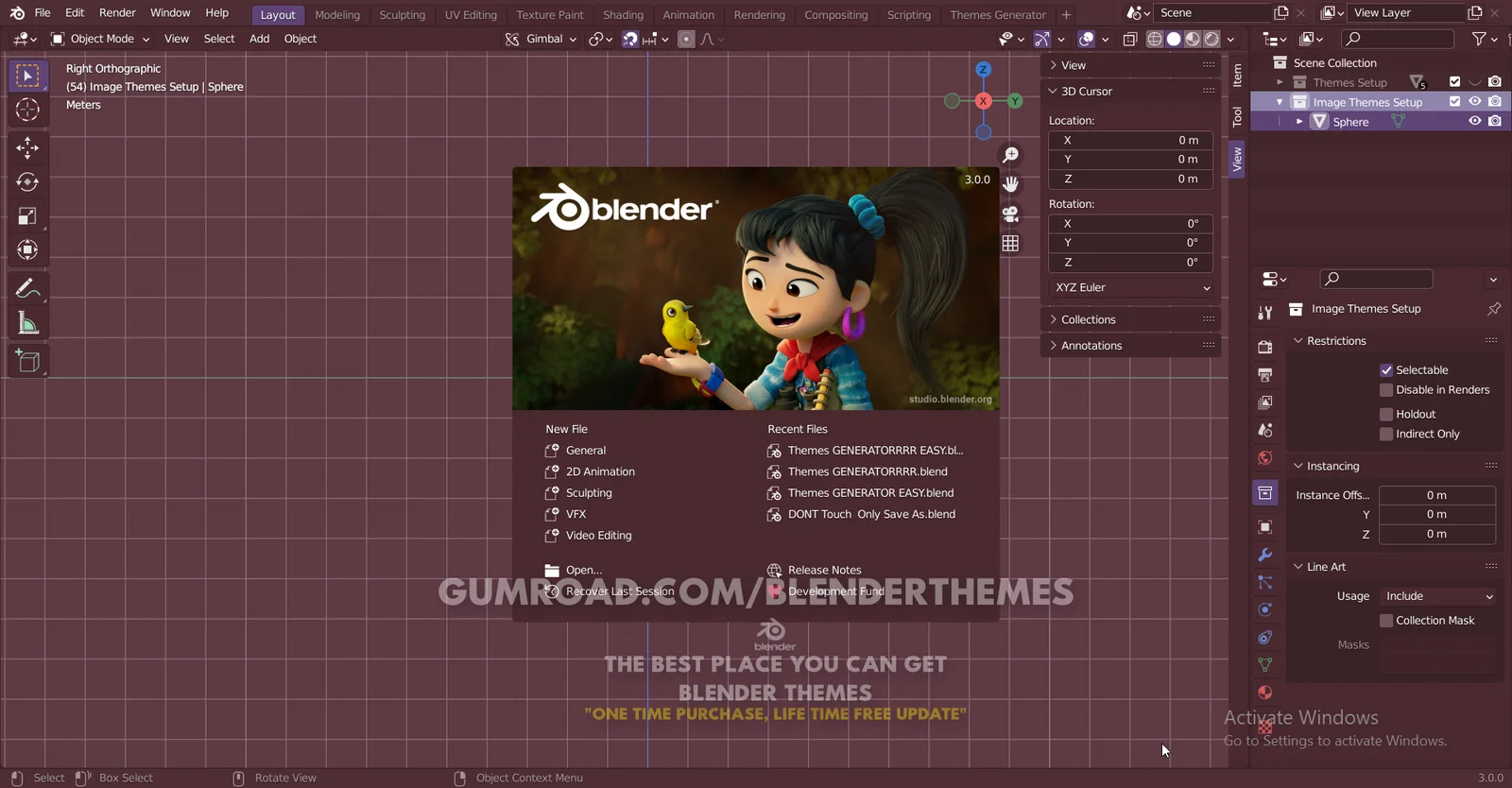Switch perspective/orthographic grid icon
This screenshot has height=788, width=1512.
tap(1010, 244)
